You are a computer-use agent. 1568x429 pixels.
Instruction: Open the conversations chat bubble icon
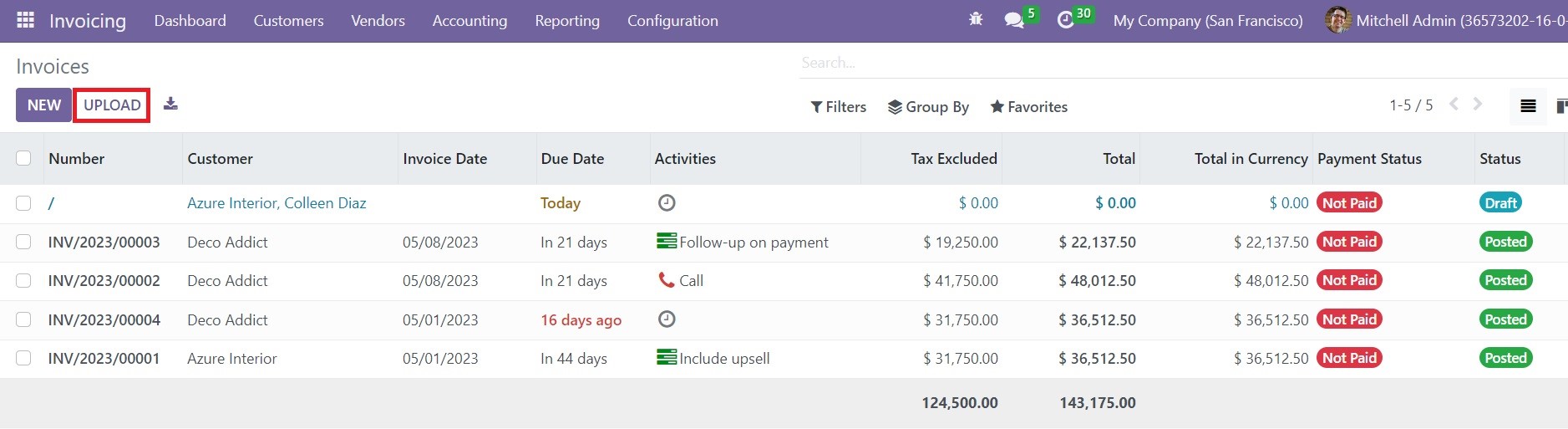pyautogui.click(x=1014, y=20)
